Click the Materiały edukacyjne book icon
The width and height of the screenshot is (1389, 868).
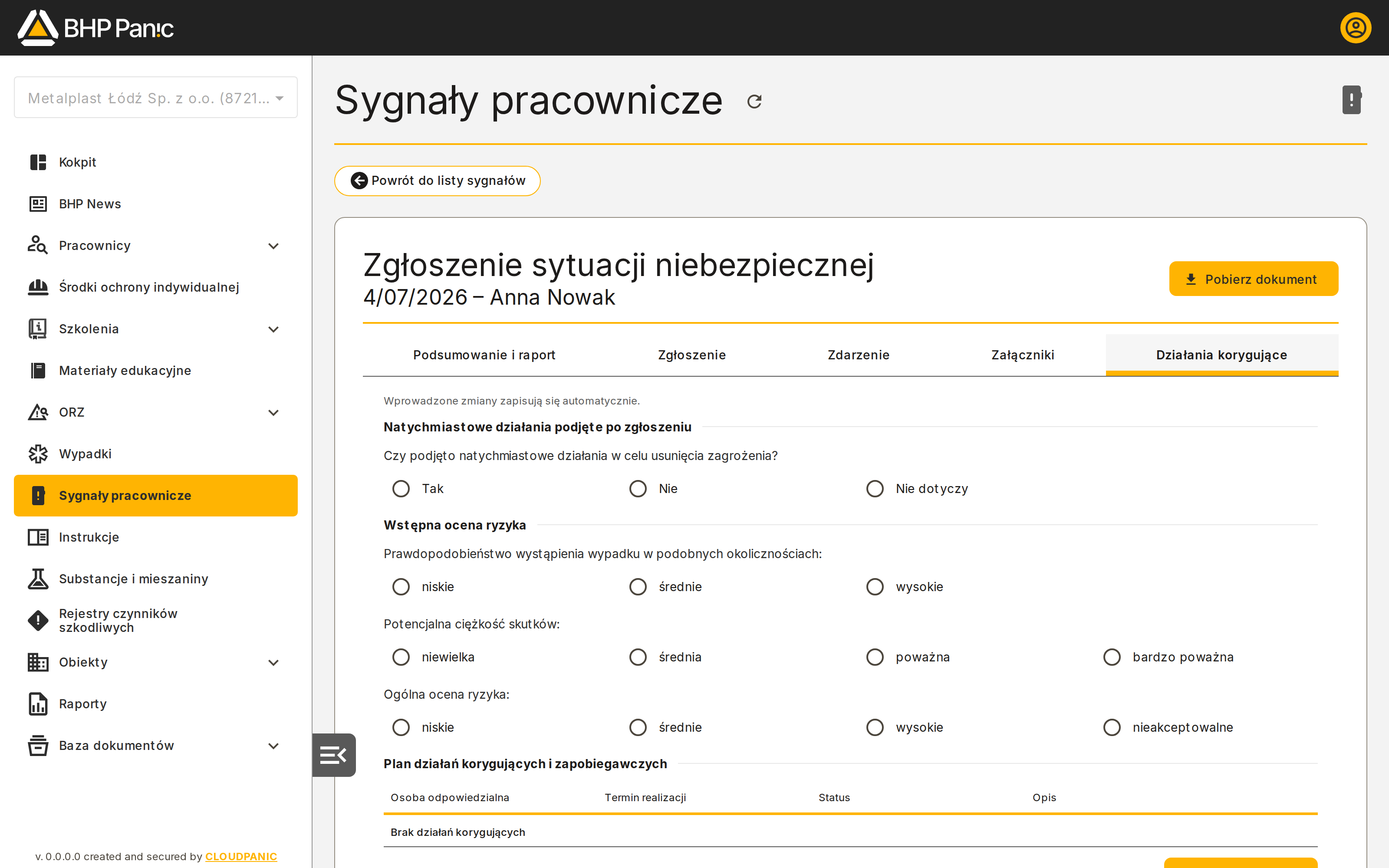tap(38, 370)
